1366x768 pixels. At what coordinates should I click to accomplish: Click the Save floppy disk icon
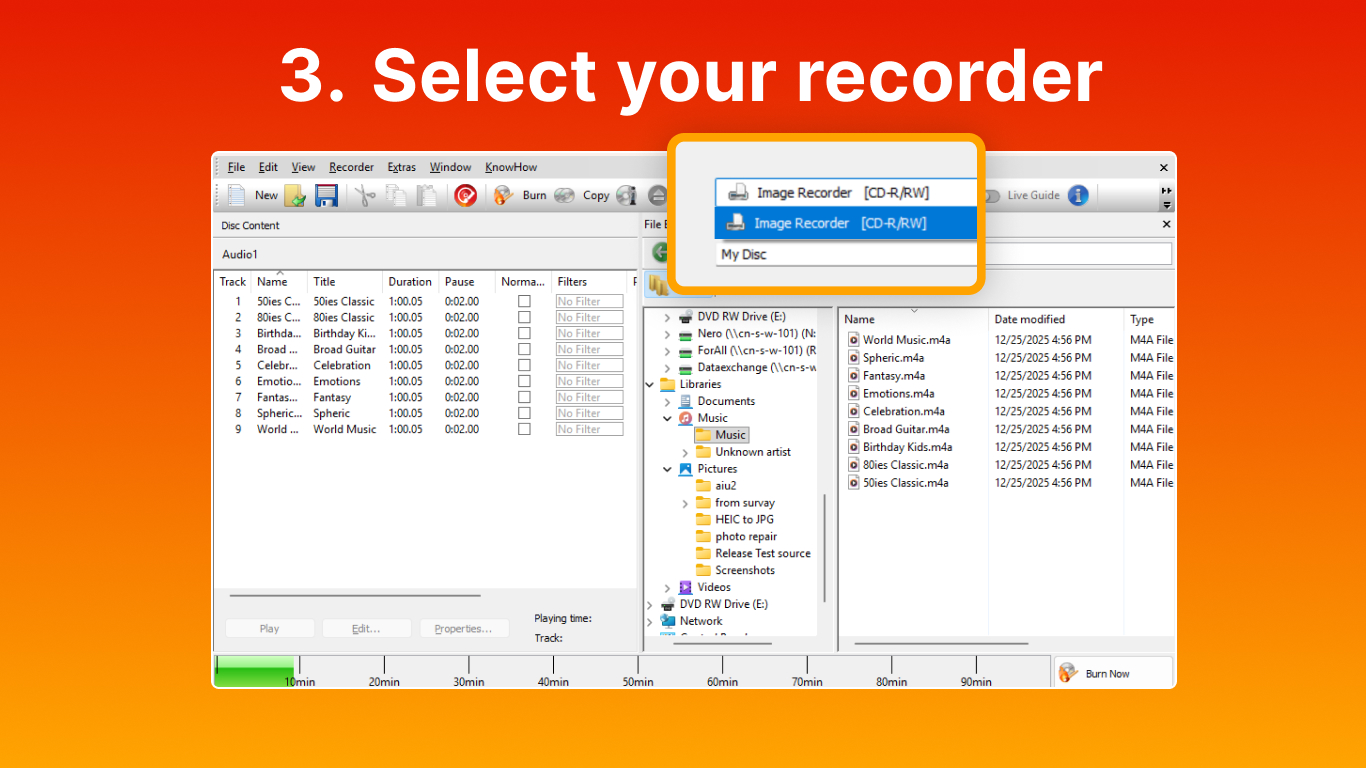coord(326,195)
